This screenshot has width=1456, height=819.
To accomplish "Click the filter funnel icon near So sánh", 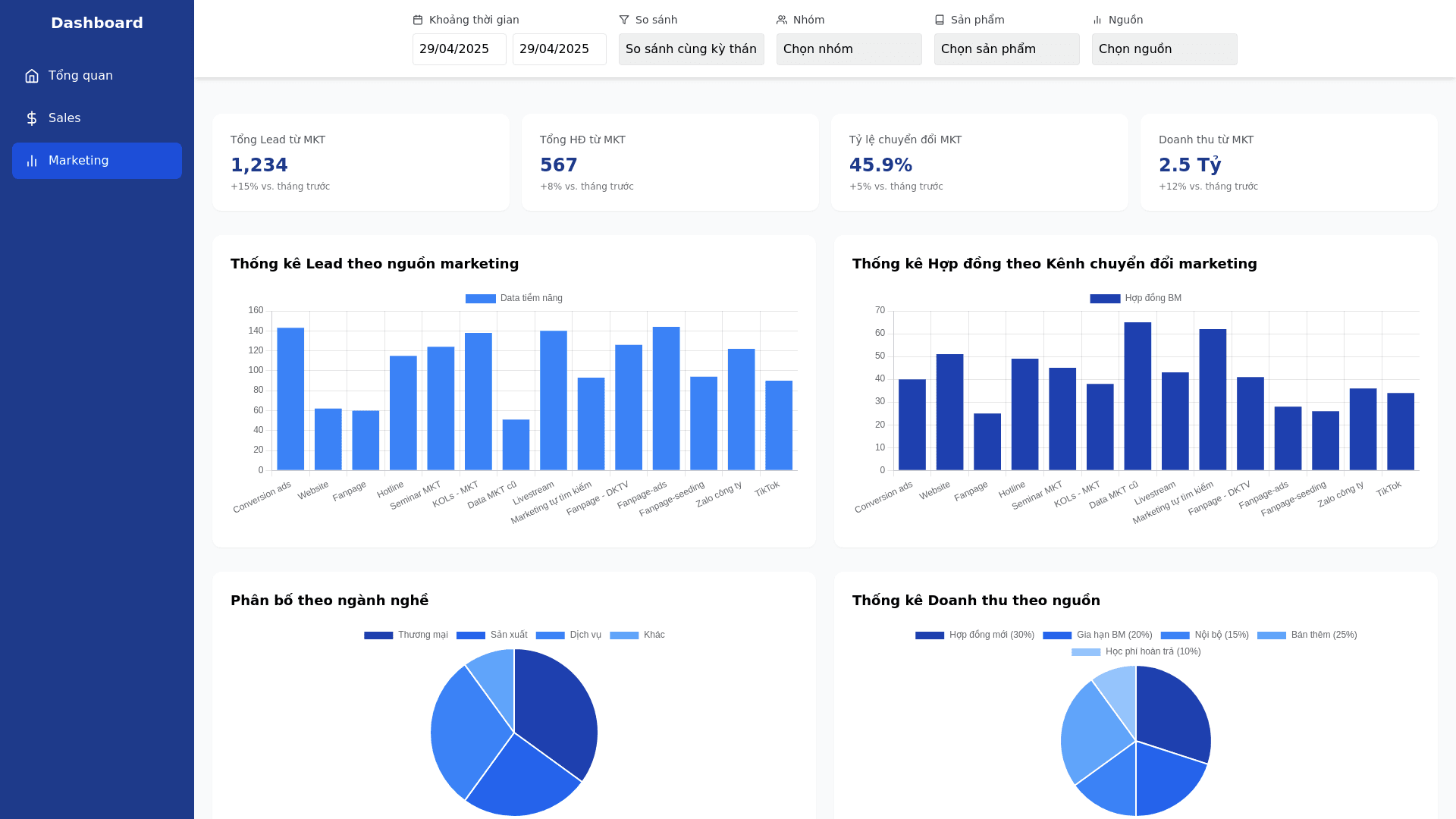I will click(624, 20).
